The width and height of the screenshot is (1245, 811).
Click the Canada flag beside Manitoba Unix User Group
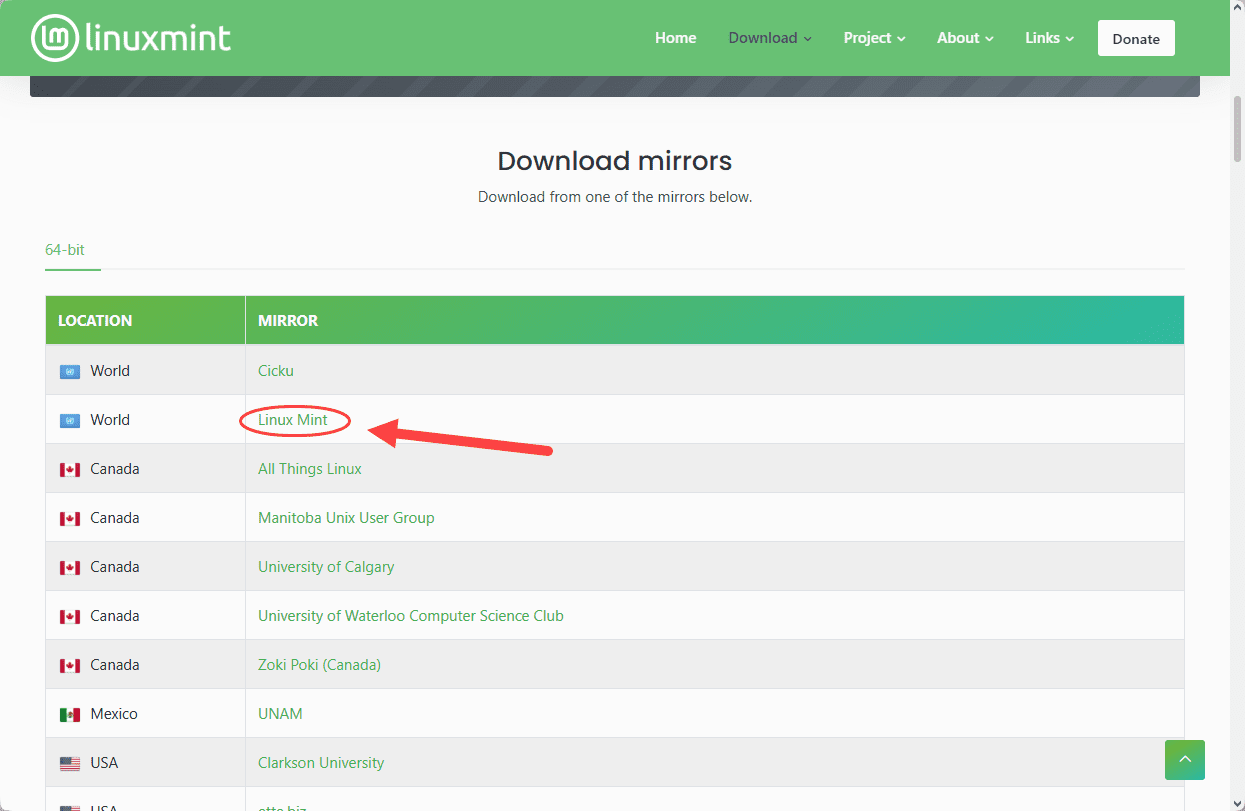(x=69, y=518)
